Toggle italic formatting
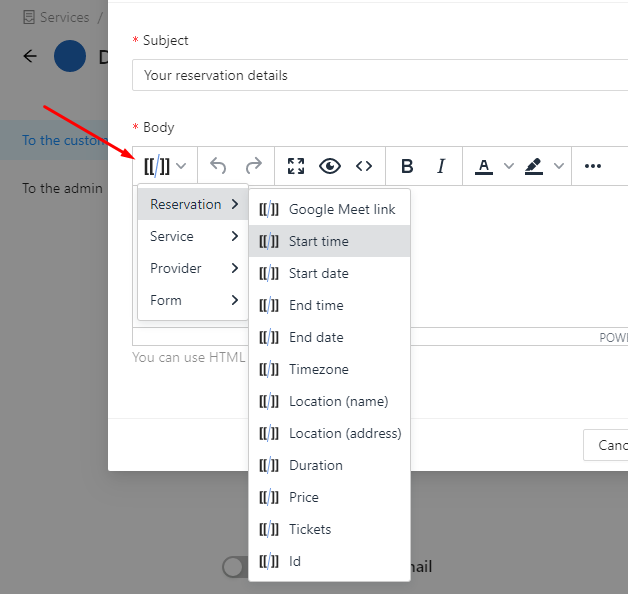Viewport: 628px width, 594px height. point(441,166)
